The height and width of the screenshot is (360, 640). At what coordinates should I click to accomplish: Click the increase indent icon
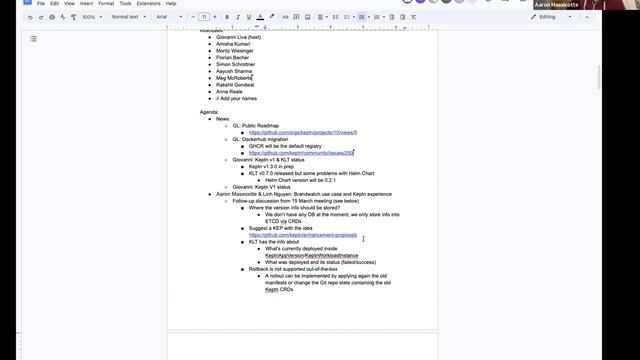click(x=402, y=17)
